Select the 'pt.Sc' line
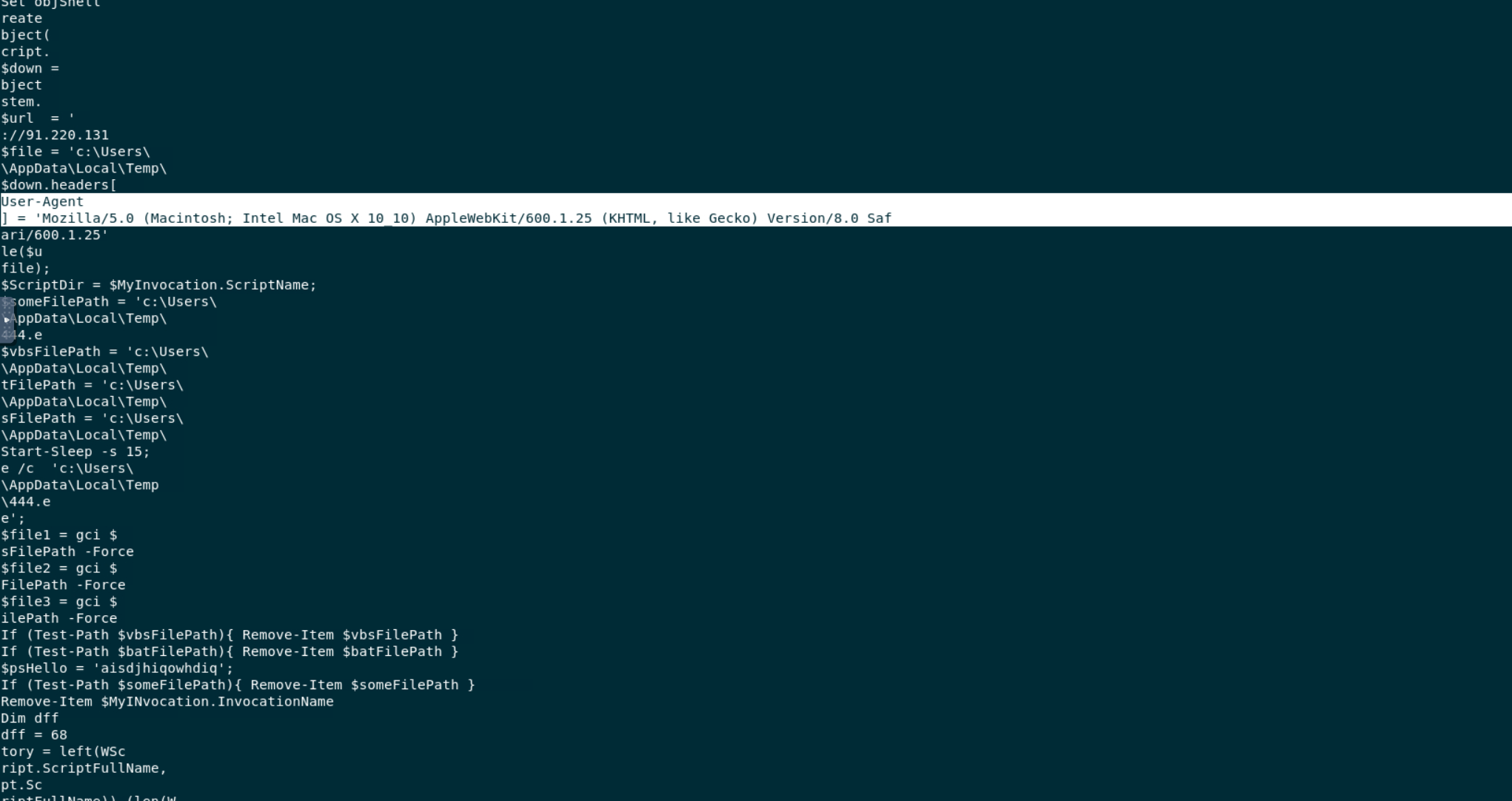 pyautogui.click(x=21, y=785)
